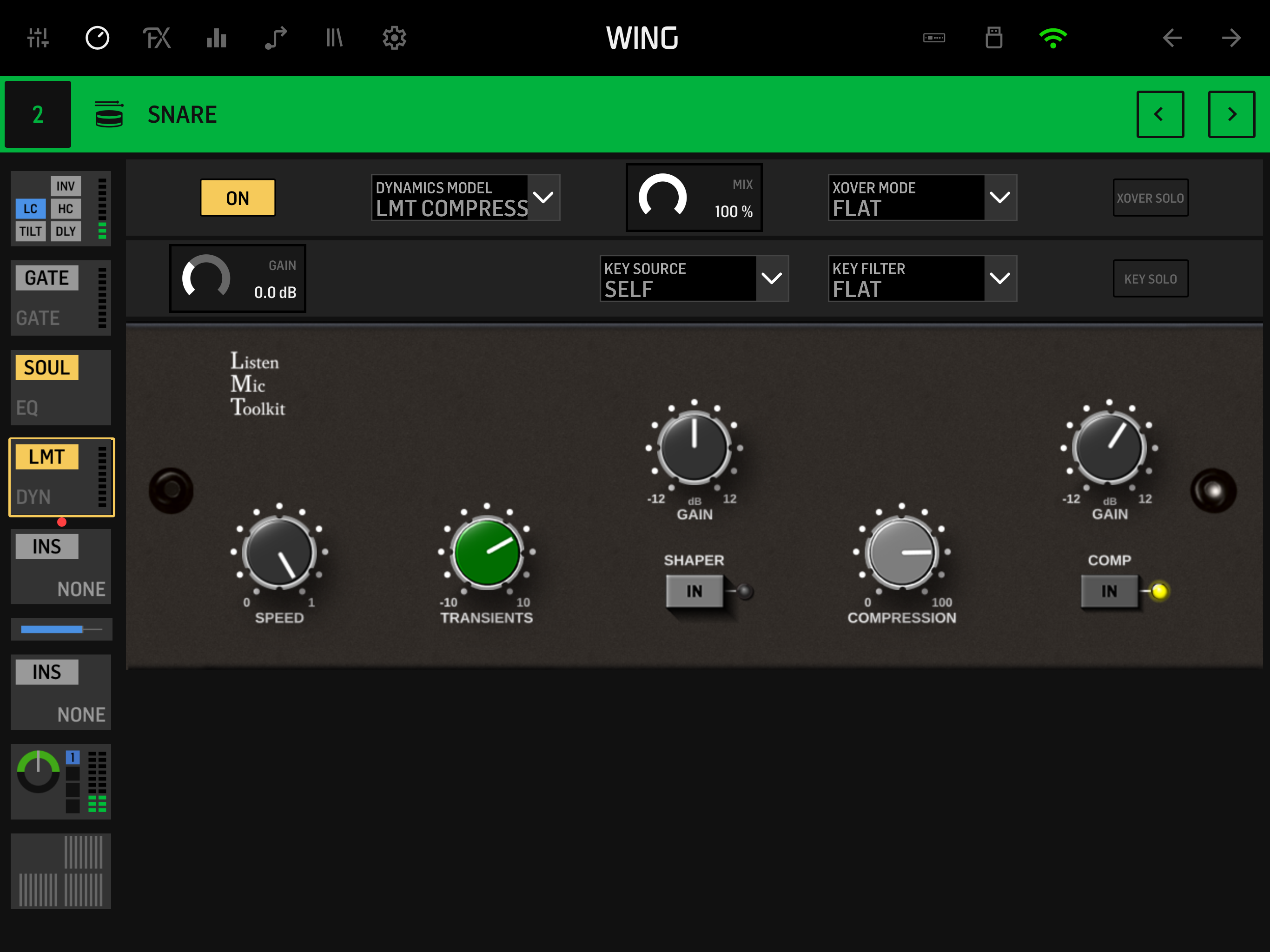Click the channel number 2 box

click(x=38, y=114)
